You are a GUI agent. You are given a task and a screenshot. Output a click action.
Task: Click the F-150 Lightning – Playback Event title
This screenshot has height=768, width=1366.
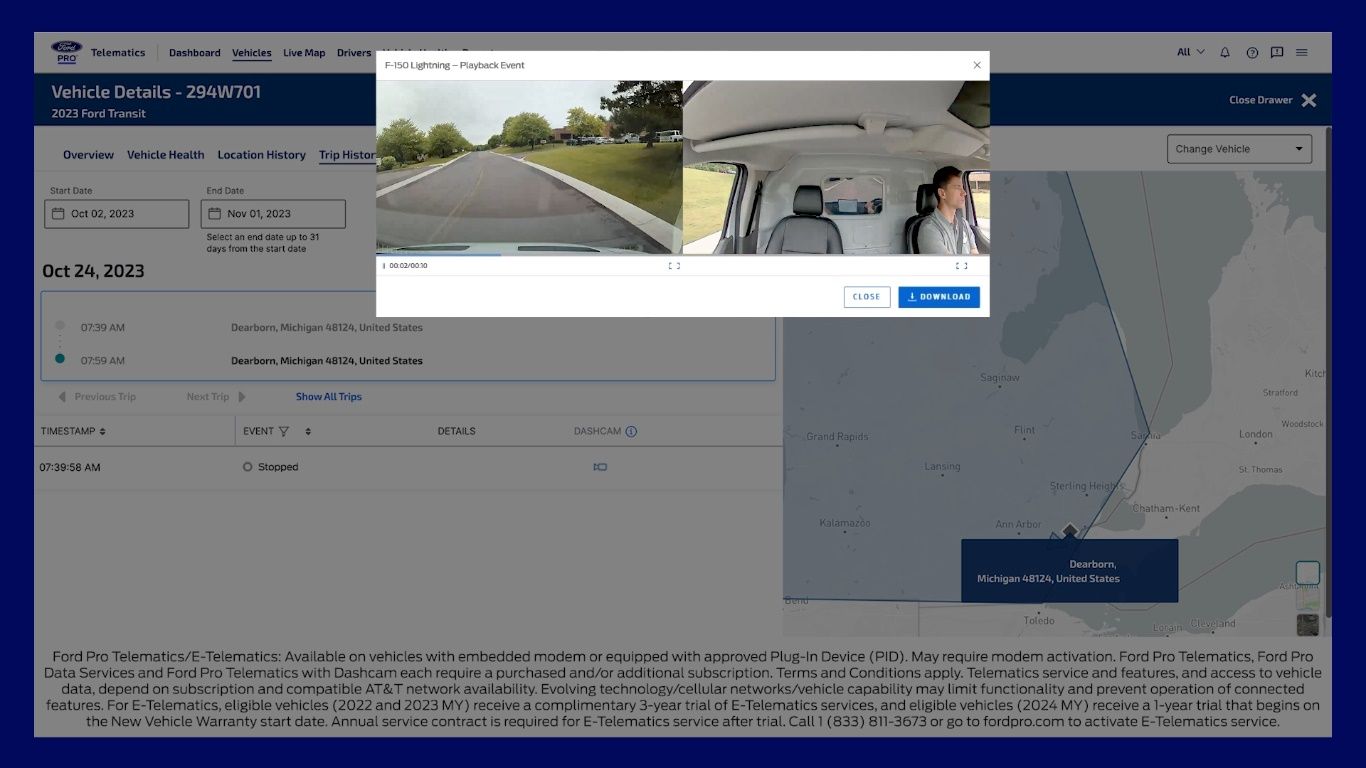pyautogui.click(x=455, y=65)
